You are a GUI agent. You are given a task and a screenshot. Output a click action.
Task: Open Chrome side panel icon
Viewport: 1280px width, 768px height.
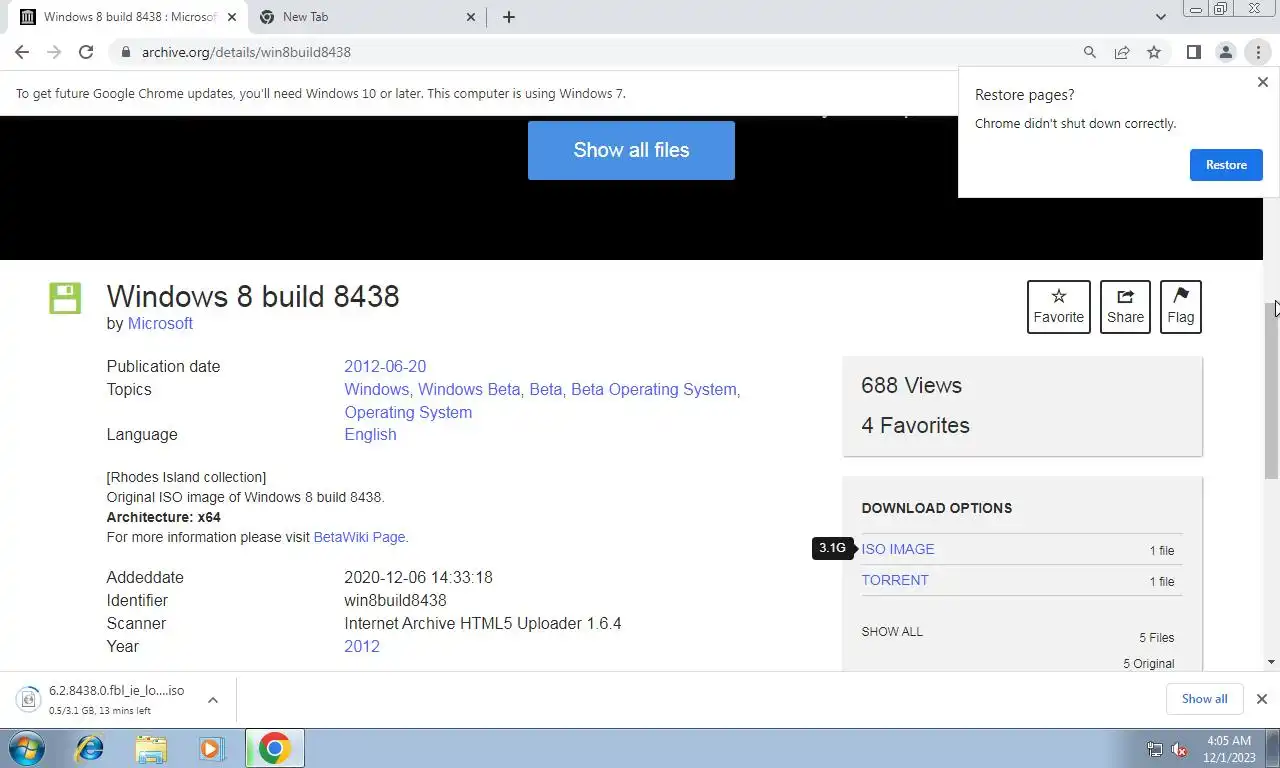point(1193,52)
